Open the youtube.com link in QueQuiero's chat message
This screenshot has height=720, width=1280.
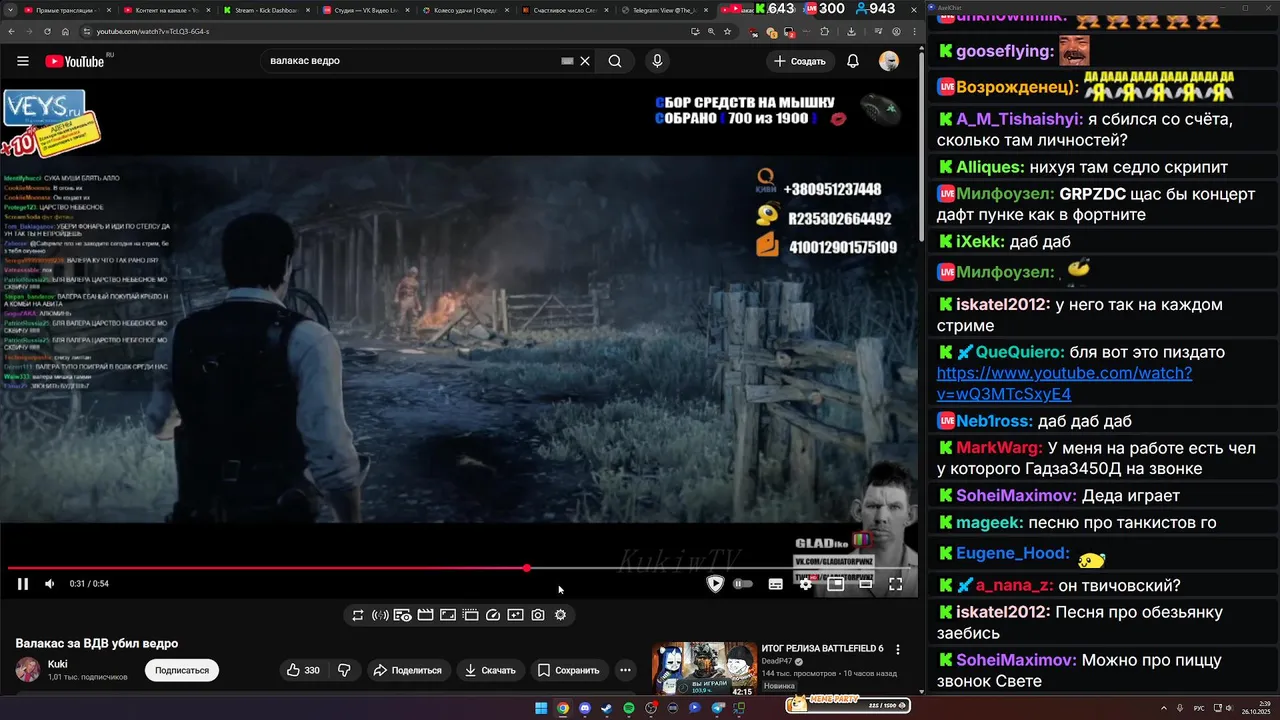coord(1064,384)
